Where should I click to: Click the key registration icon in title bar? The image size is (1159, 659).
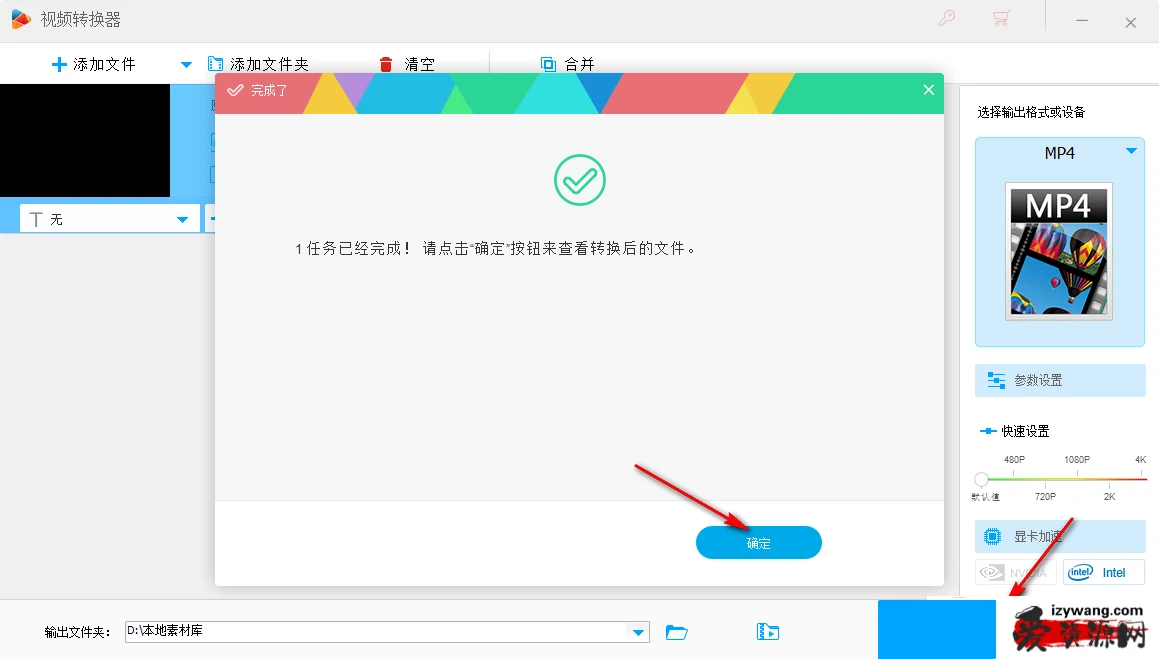coord(946,19)
